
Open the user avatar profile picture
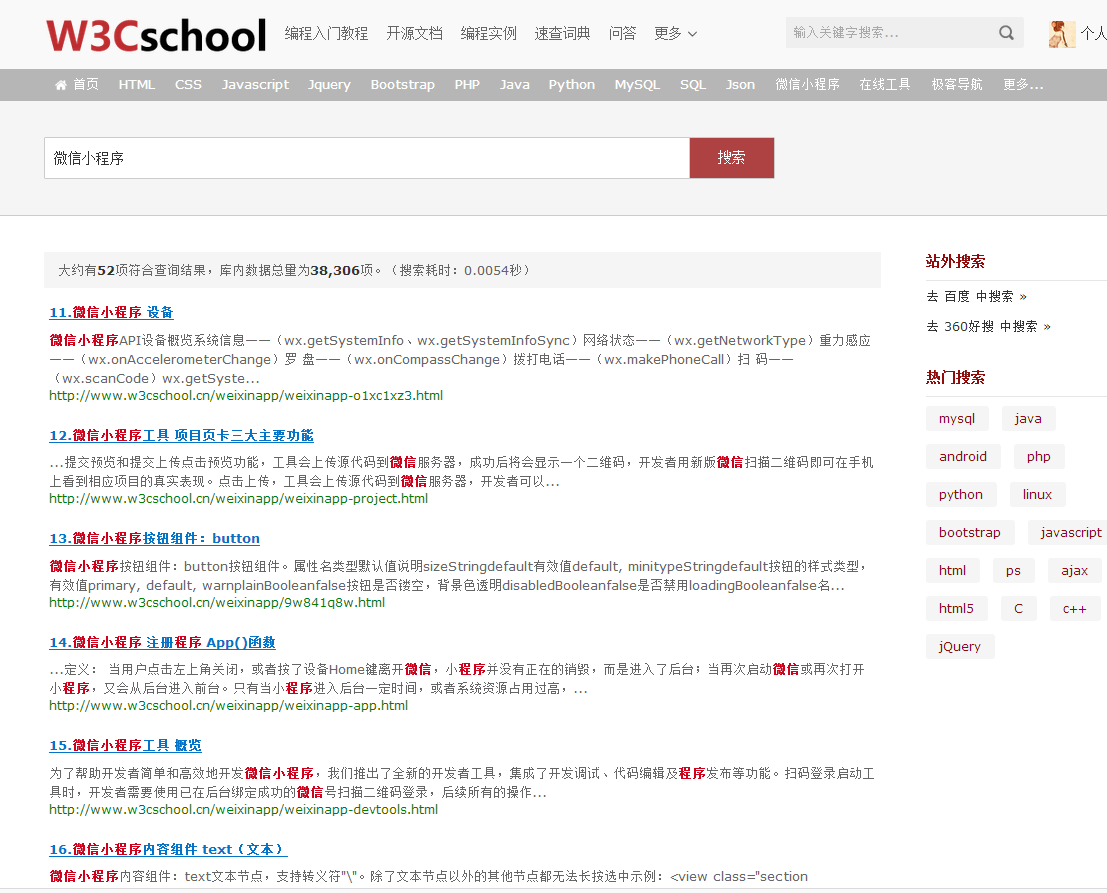1061,34
